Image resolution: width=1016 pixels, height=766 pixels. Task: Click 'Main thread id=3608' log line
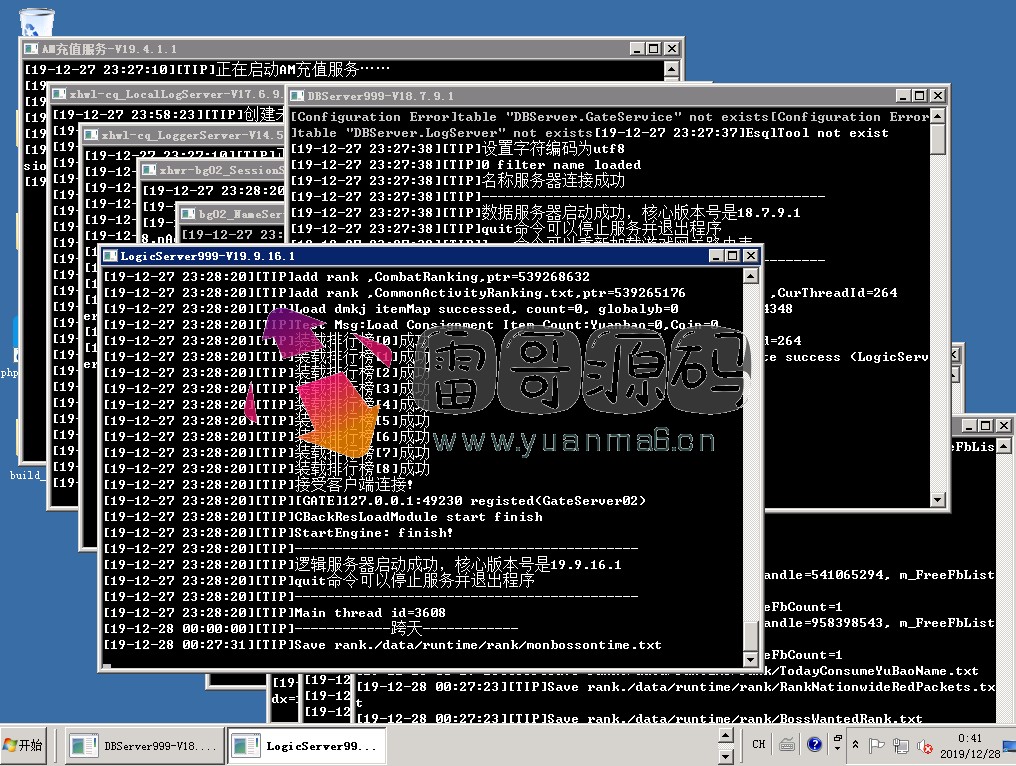[275, 612]
